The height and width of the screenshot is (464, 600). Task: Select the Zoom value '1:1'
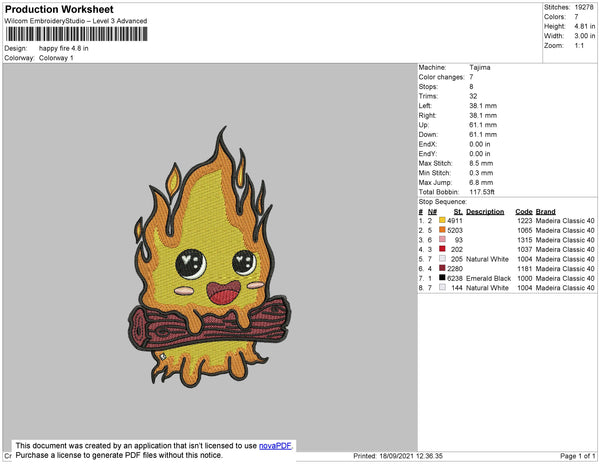coord(579,46)
